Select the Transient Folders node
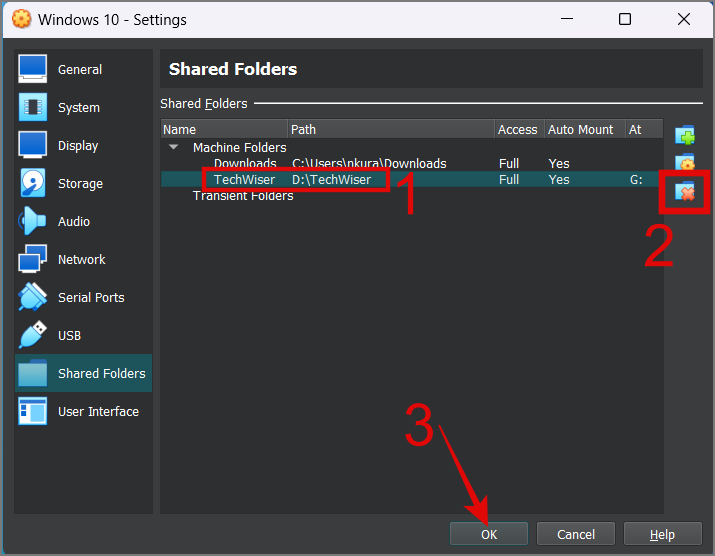 [x=243, y=196]
